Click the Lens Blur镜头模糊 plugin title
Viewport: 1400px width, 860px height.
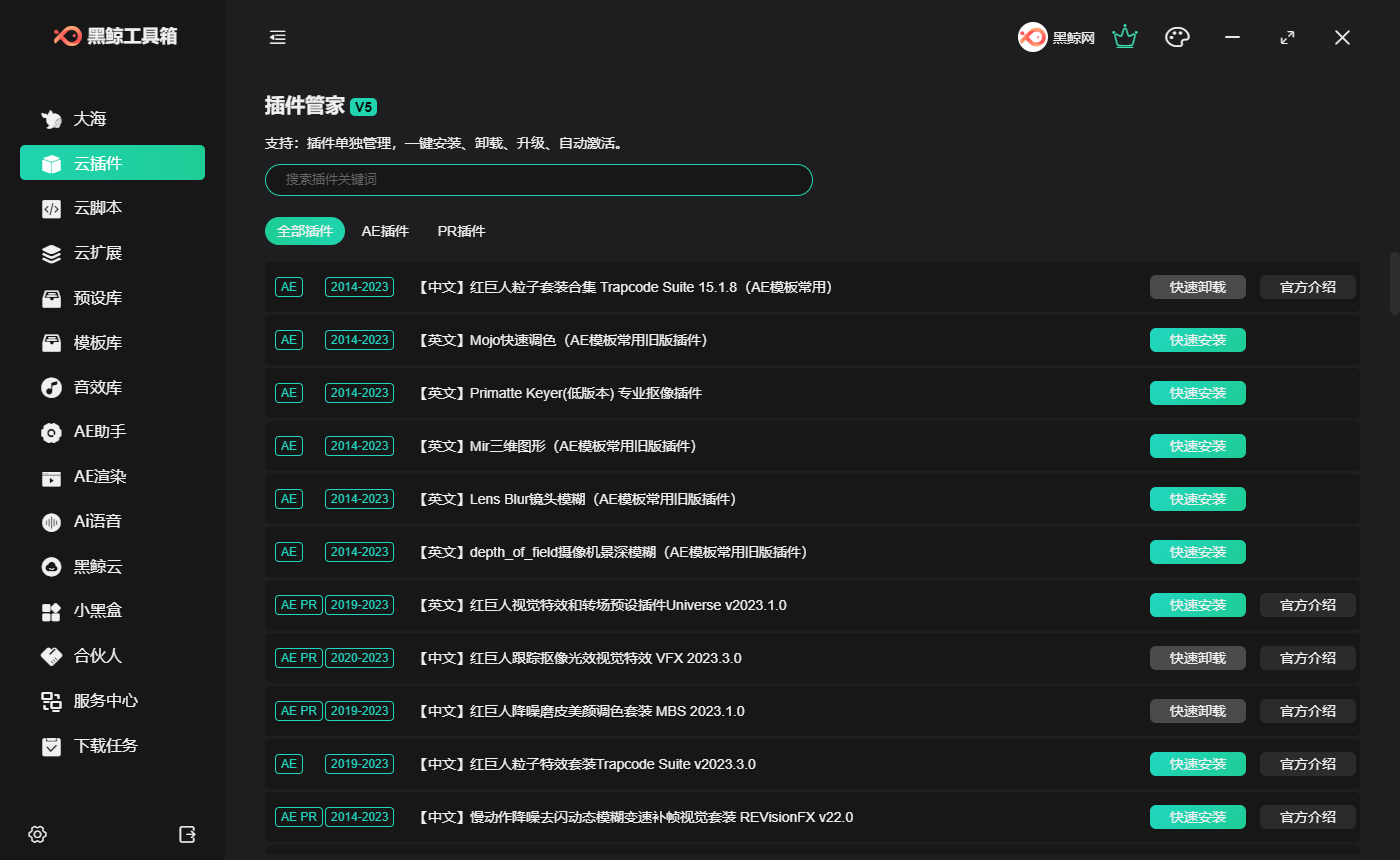(576, 499)
